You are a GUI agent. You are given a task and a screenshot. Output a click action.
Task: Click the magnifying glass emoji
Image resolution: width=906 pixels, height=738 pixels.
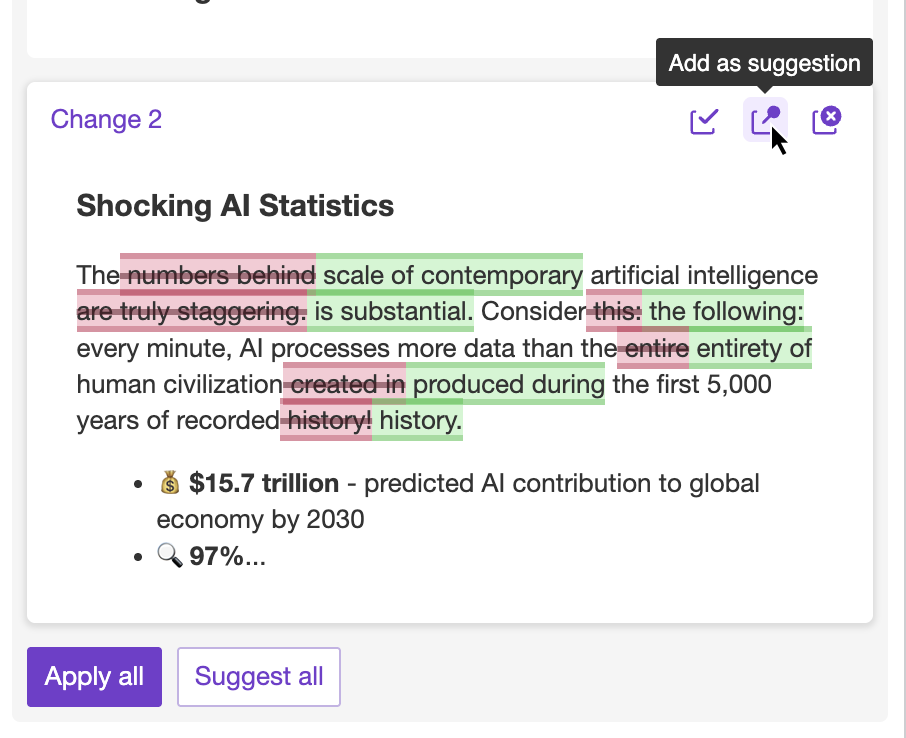point(169,556)
